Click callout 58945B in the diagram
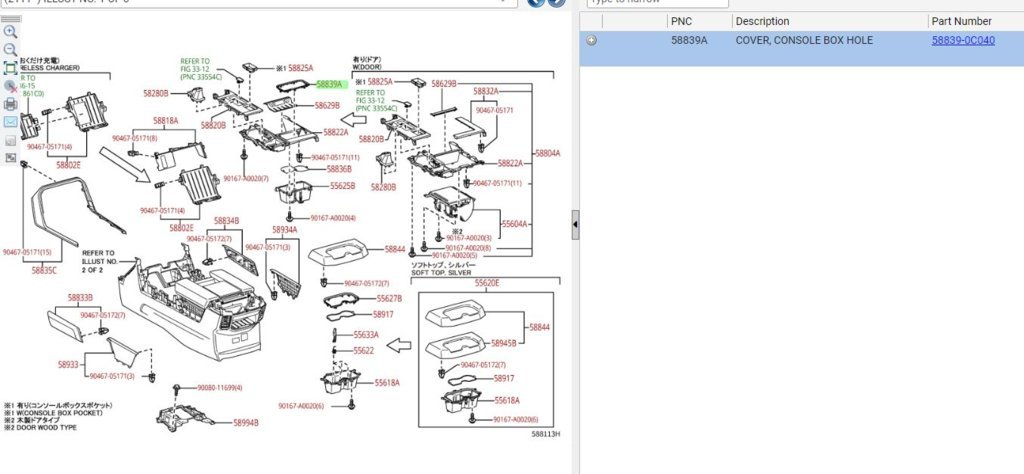 [x=504, y=343]
